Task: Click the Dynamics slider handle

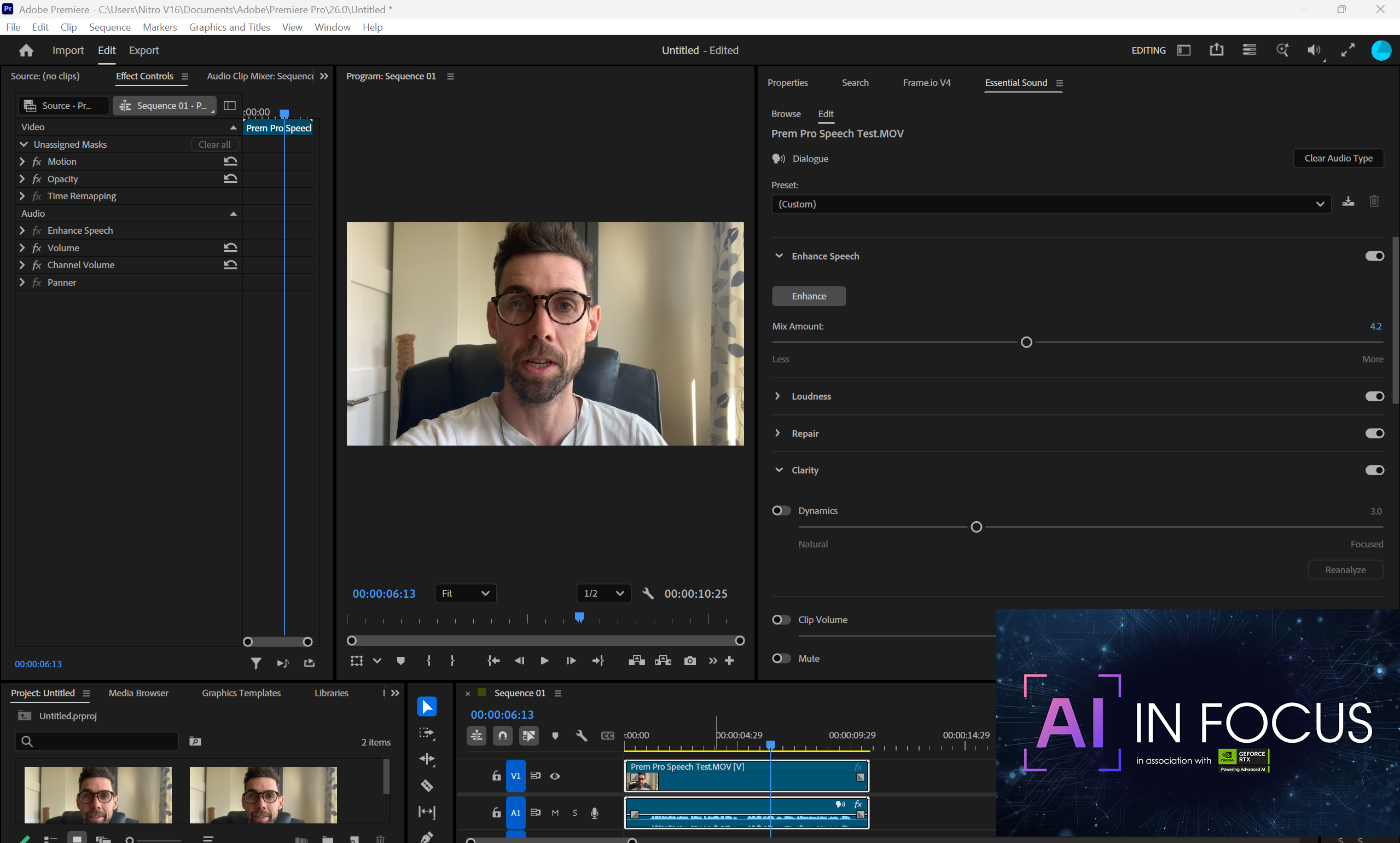Action: coord(977,527)
